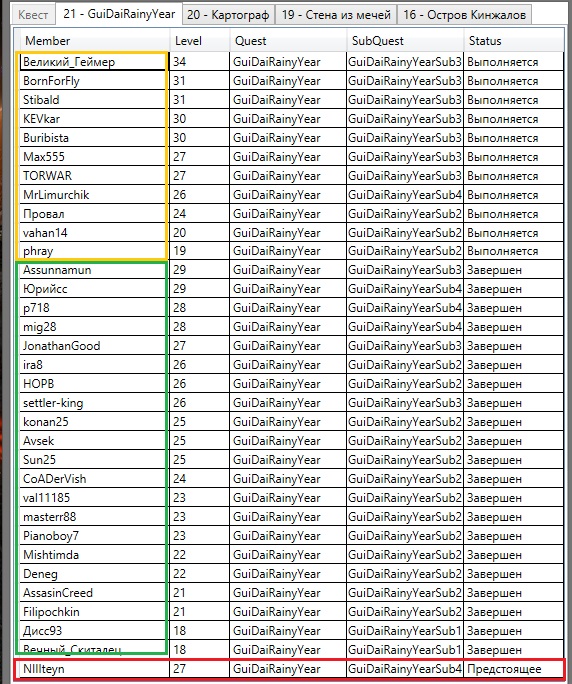The width and height of the screenshot is (572, 684).
Task: Sort by the Level column header
Action: [x=199, y=41]
